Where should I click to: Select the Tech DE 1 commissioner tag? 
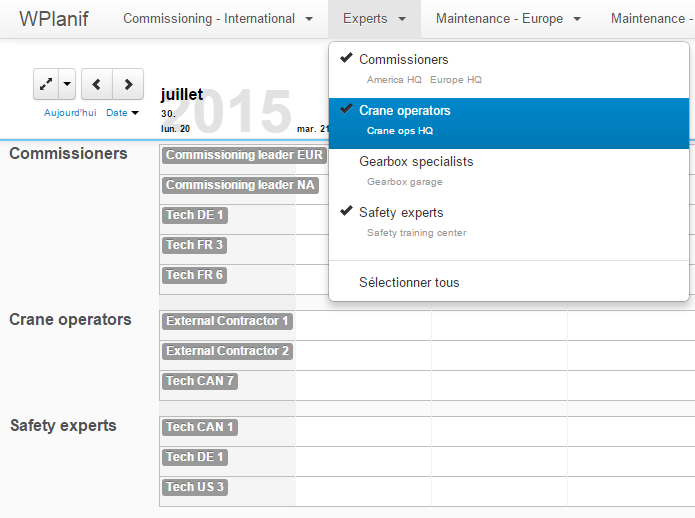(x=195, y=215)
